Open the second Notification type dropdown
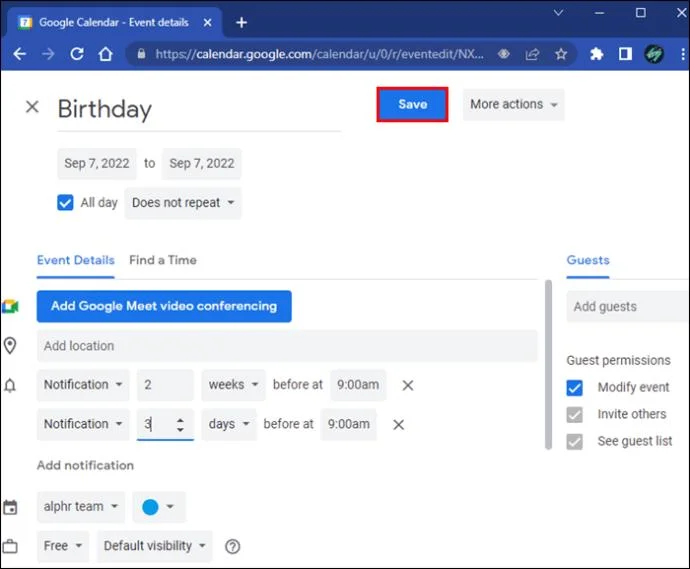This screenshot has width=690, height=569. (x=83, y=424)
